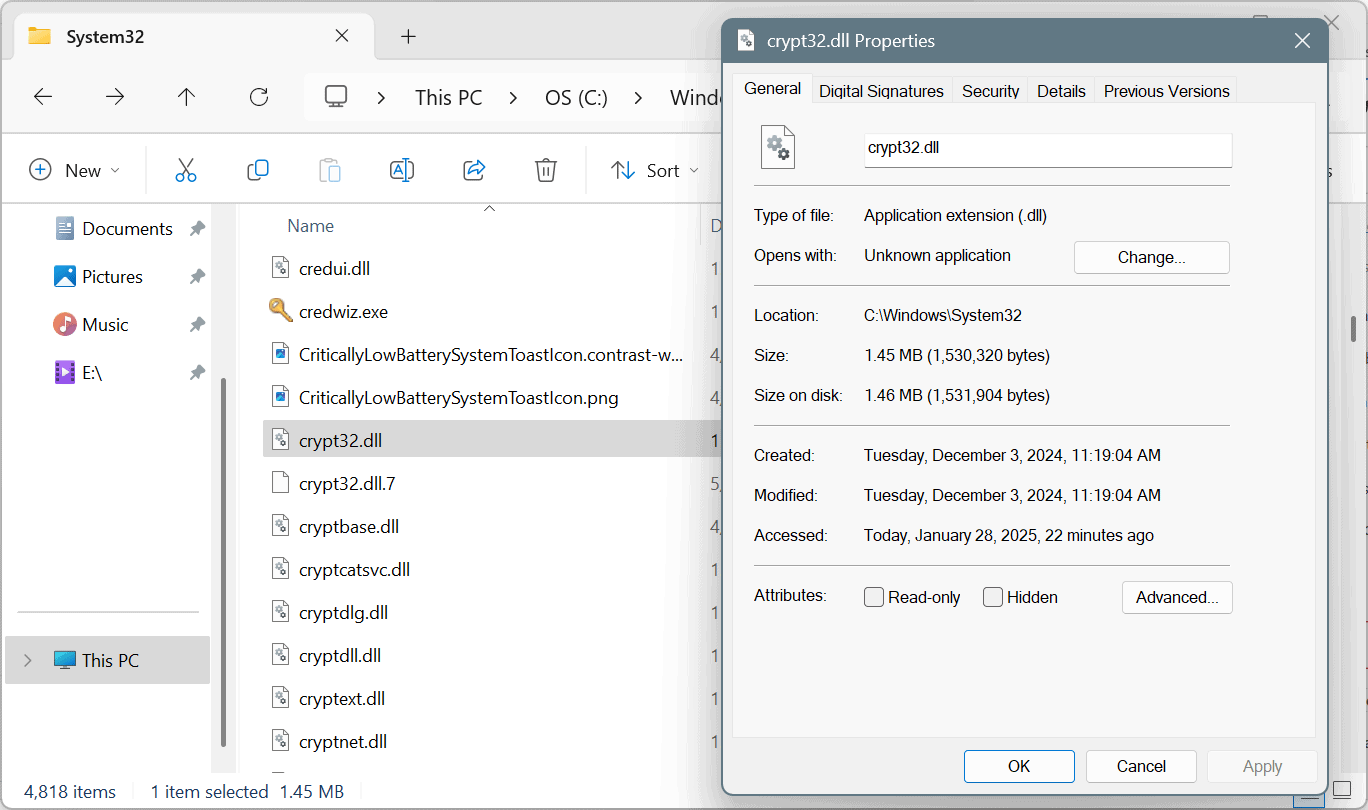The image size is (1368, 810).
Task: Click Cancel in Properties dialog
Action: pyautogui.click(x=1141, y=766)
